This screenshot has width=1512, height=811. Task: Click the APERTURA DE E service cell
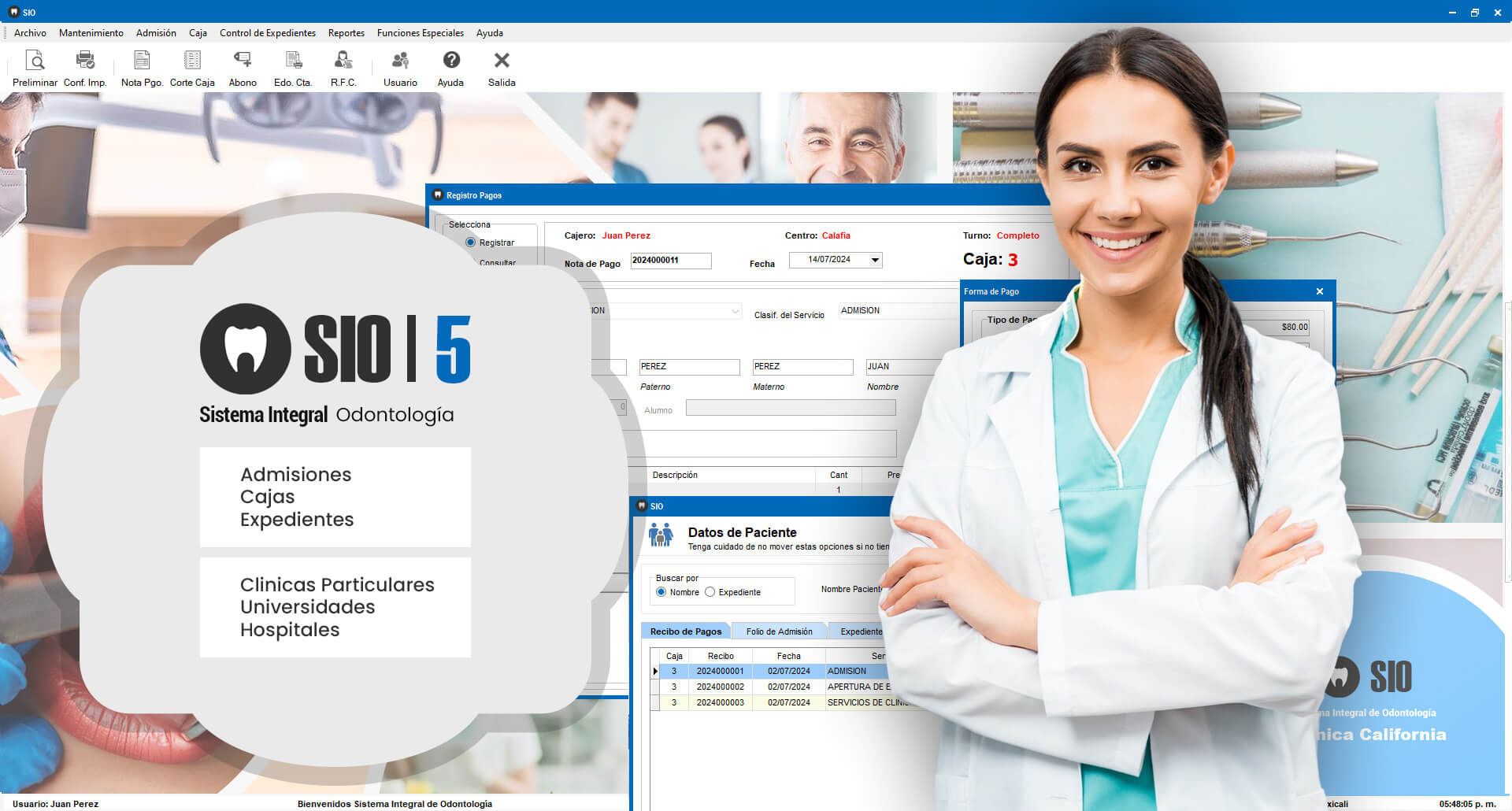pos(858,687)
